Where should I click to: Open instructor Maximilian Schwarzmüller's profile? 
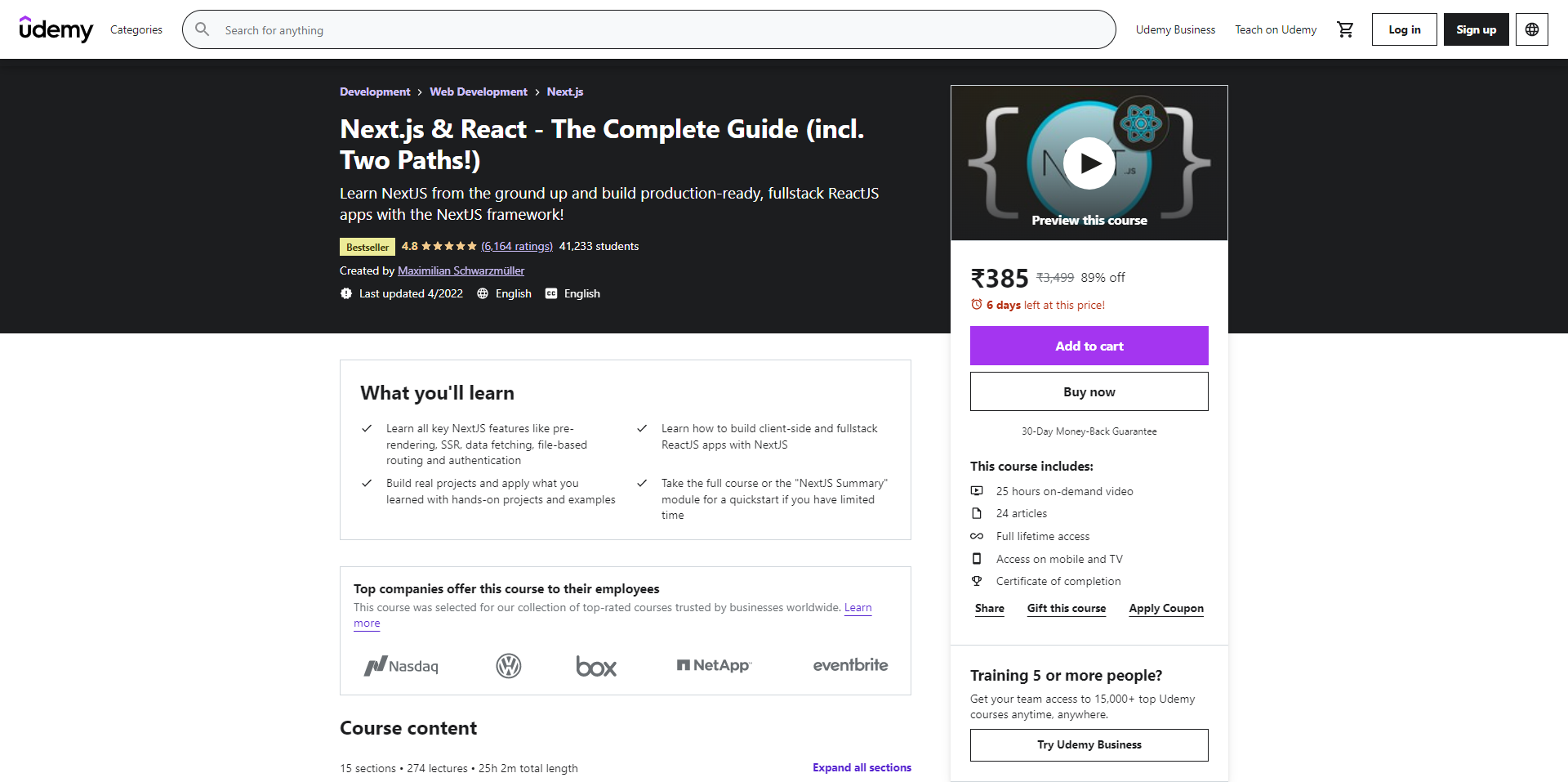pos(461,270)
